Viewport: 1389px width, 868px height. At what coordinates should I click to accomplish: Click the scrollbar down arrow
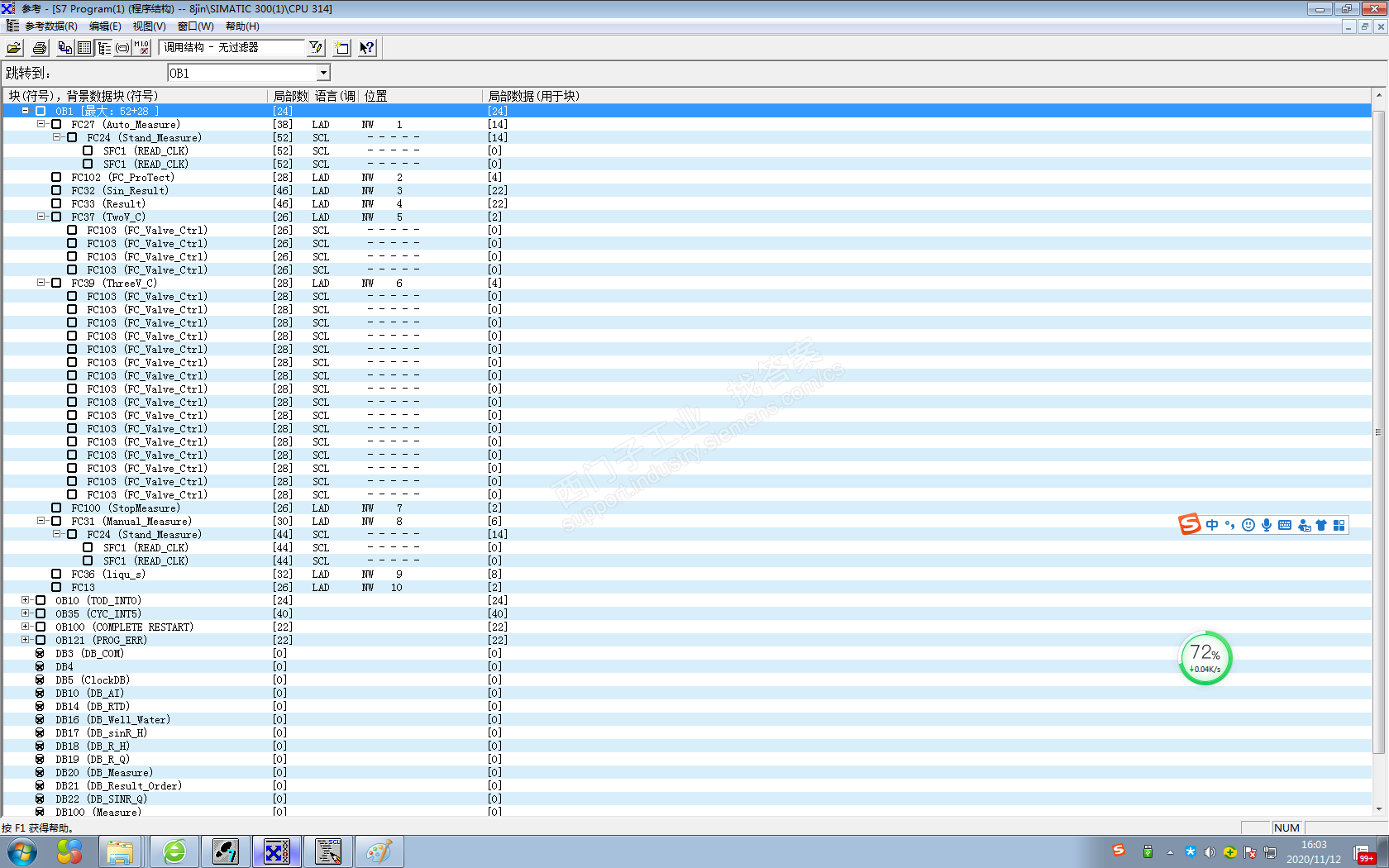pyautogui.click(x=1378, y=809)
